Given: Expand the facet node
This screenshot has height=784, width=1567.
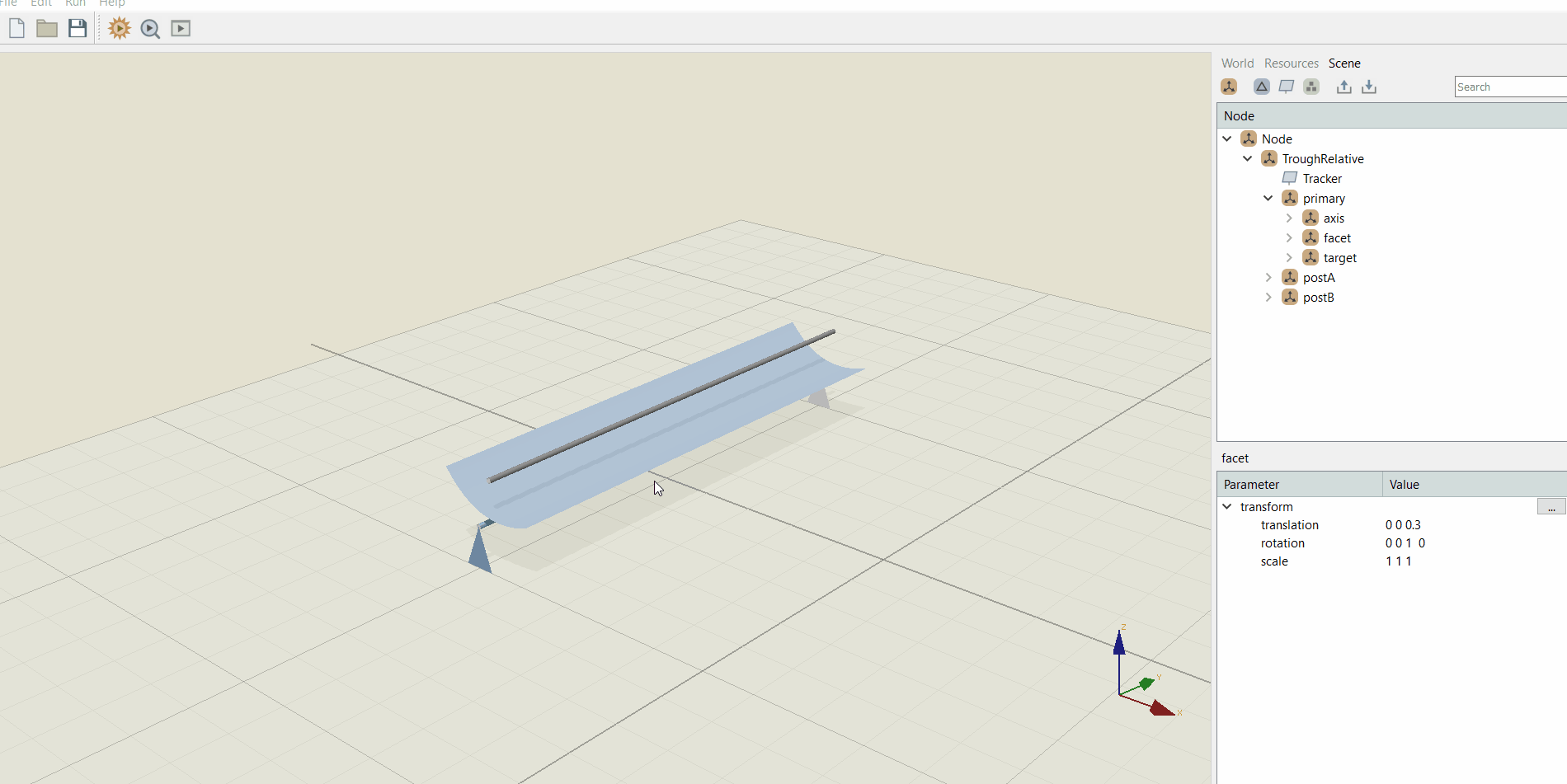Looking at the screenshot, I should click(1289, 237).
